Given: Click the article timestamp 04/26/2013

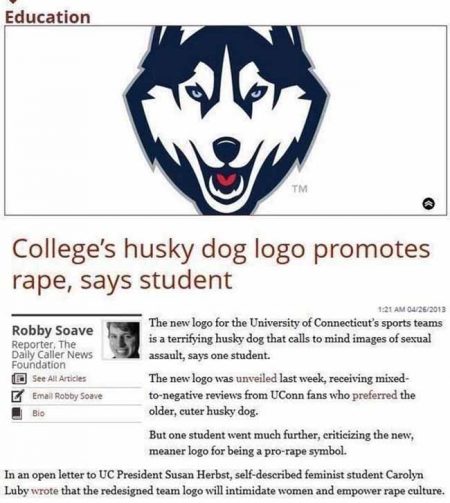Looking at the screenshot, I should click(412, 310).
